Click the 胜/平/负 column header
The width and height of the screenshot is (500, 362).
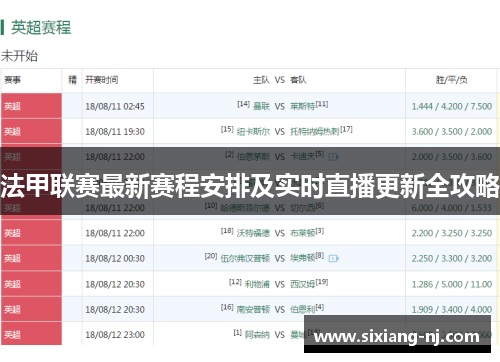(x=452, y=80)
